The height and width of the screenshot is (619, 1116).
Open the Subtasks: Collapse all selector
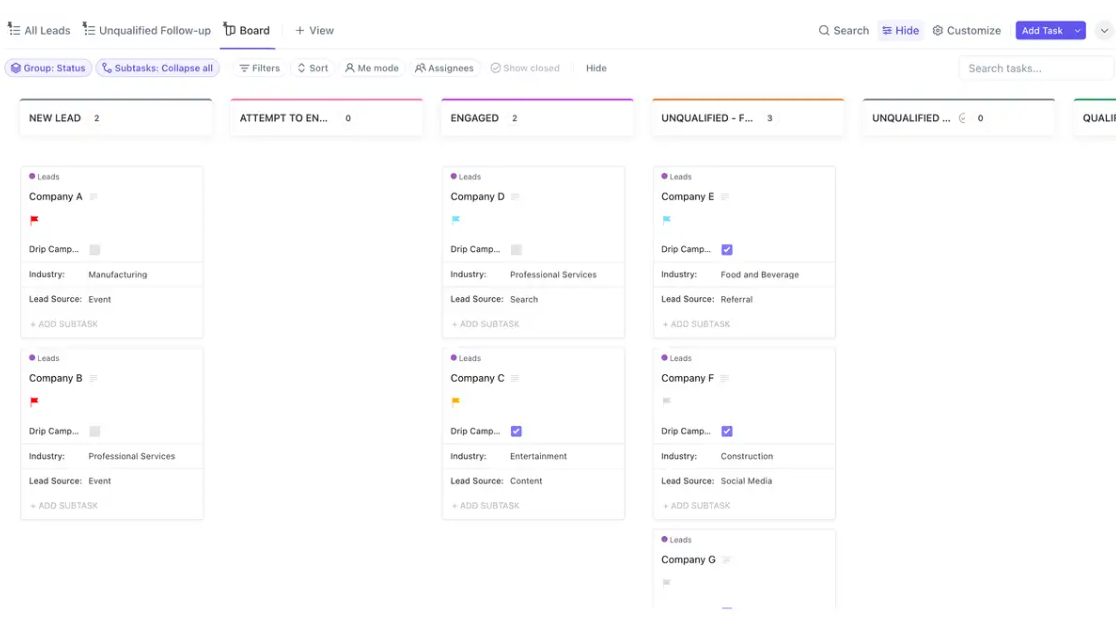157,68
